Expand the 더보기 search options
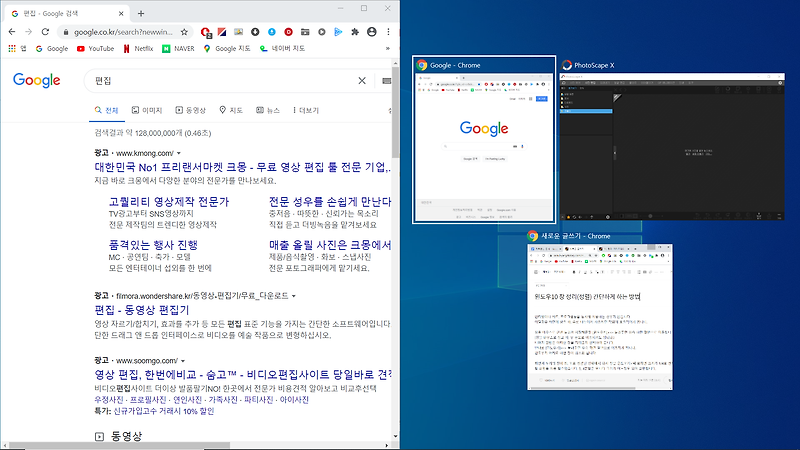Image resolution: width=800 pixels, height=450 pixels. coord(306,110)
